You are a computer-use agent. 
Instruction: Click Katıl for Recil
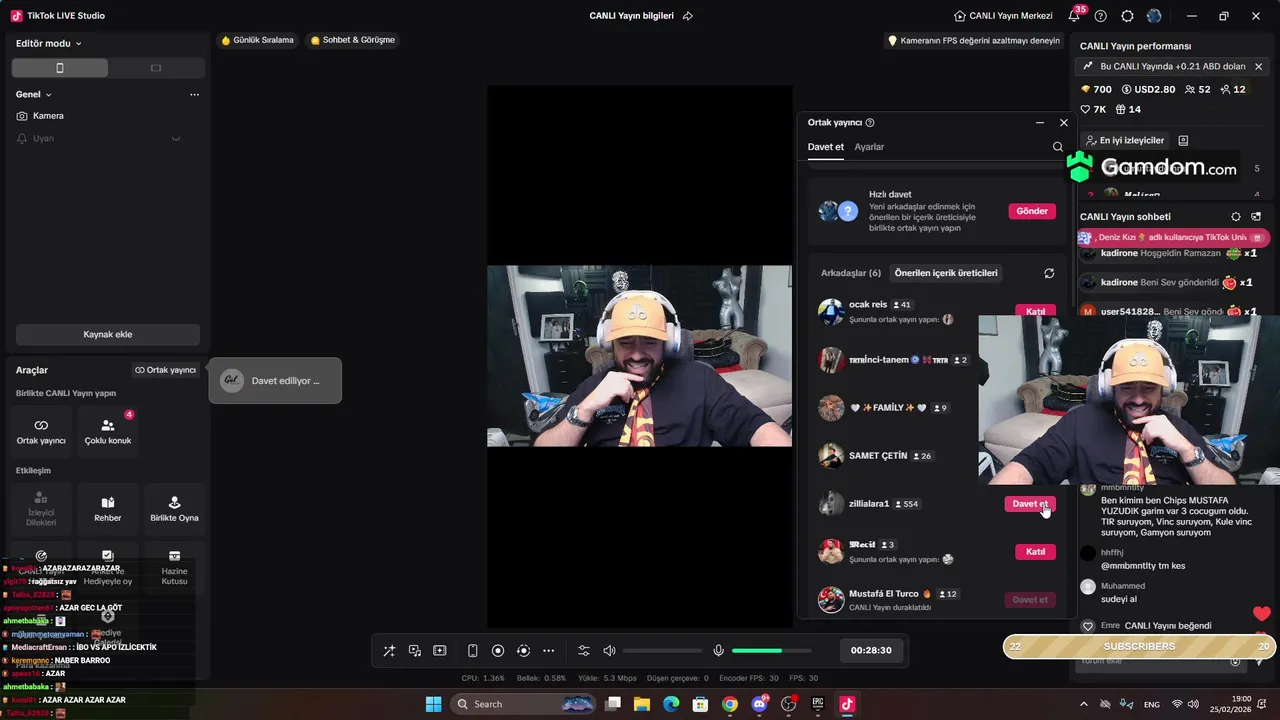tap(1035, 552)
